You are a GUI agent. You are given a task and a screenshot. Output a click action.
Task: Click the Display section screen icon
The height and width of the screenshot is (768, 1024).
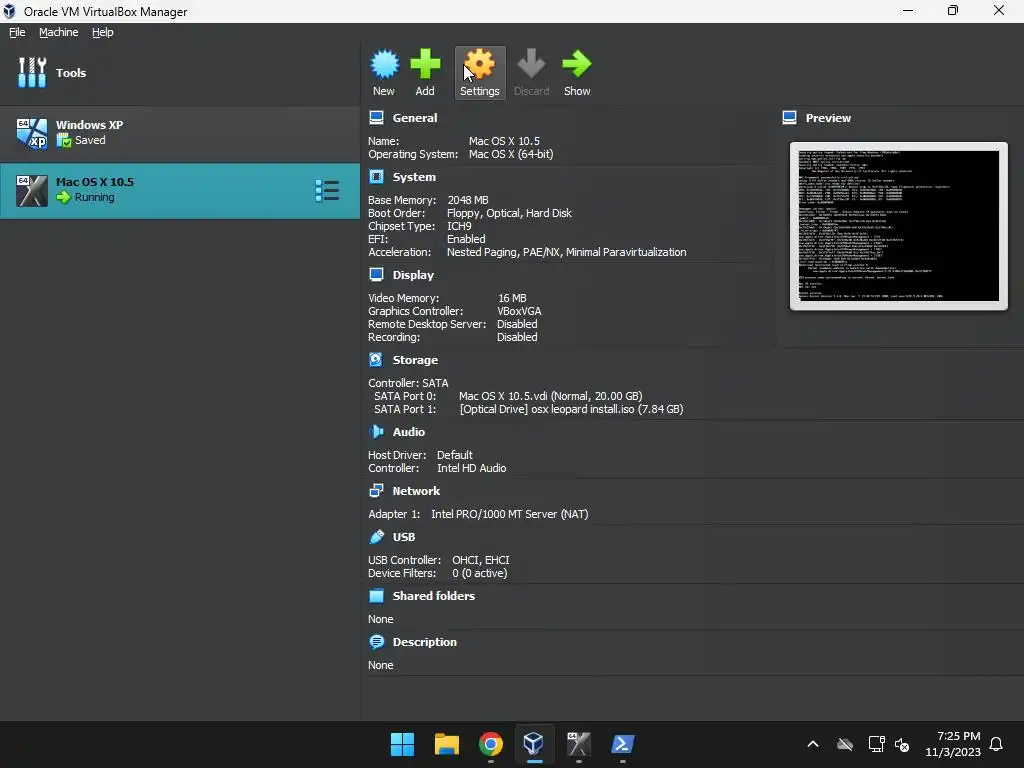376,274
